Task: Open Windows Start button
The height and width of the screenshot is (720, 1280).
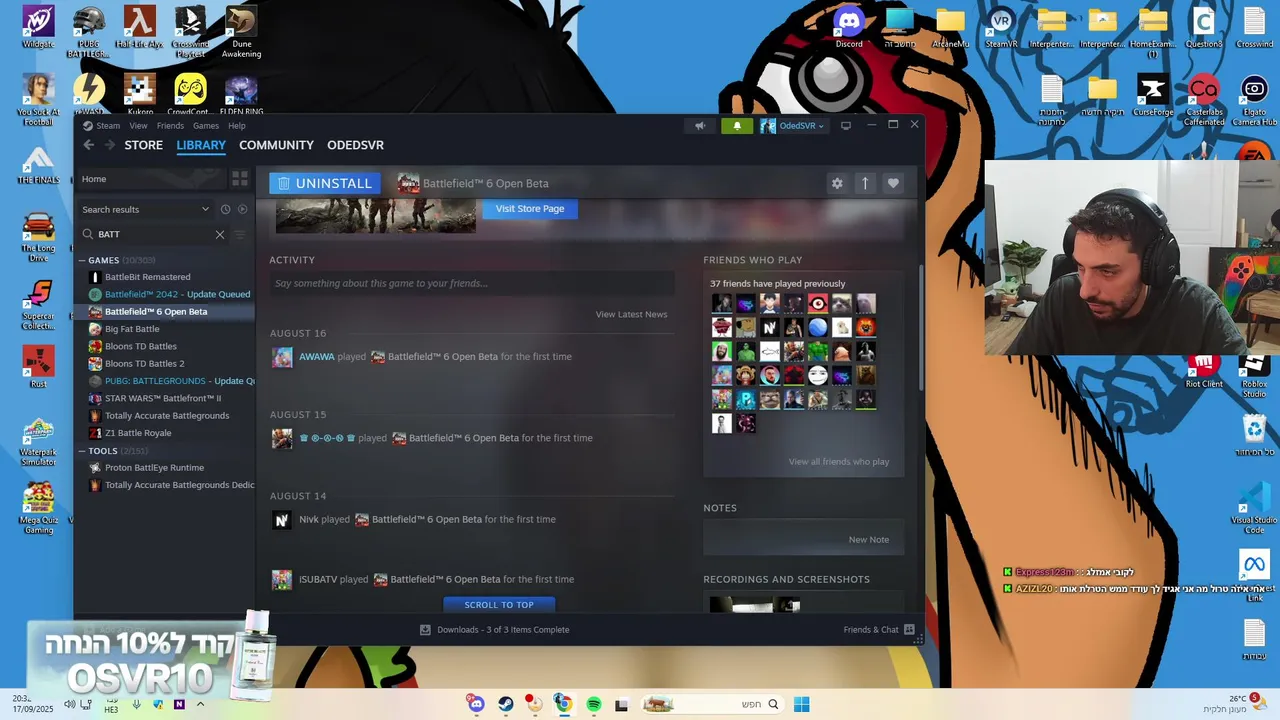Action: [801, 704]
